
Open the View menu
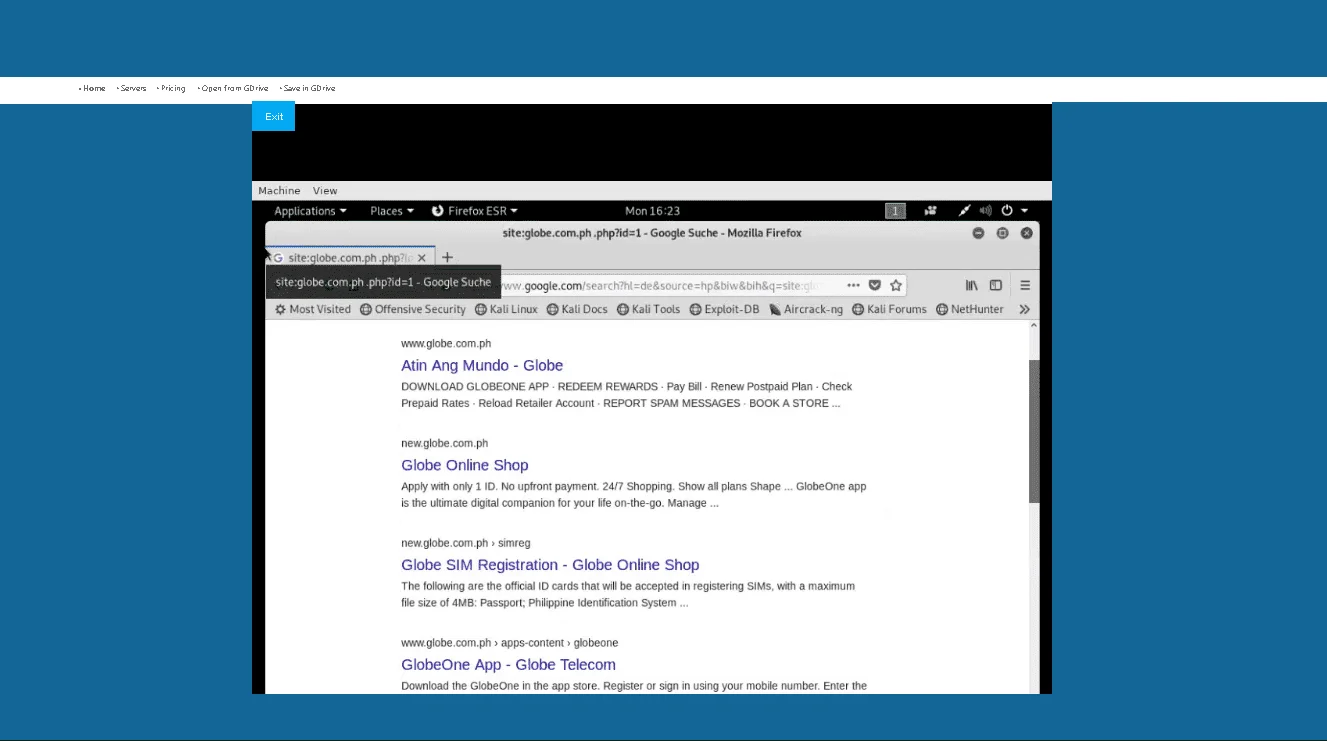click(325, 191)
